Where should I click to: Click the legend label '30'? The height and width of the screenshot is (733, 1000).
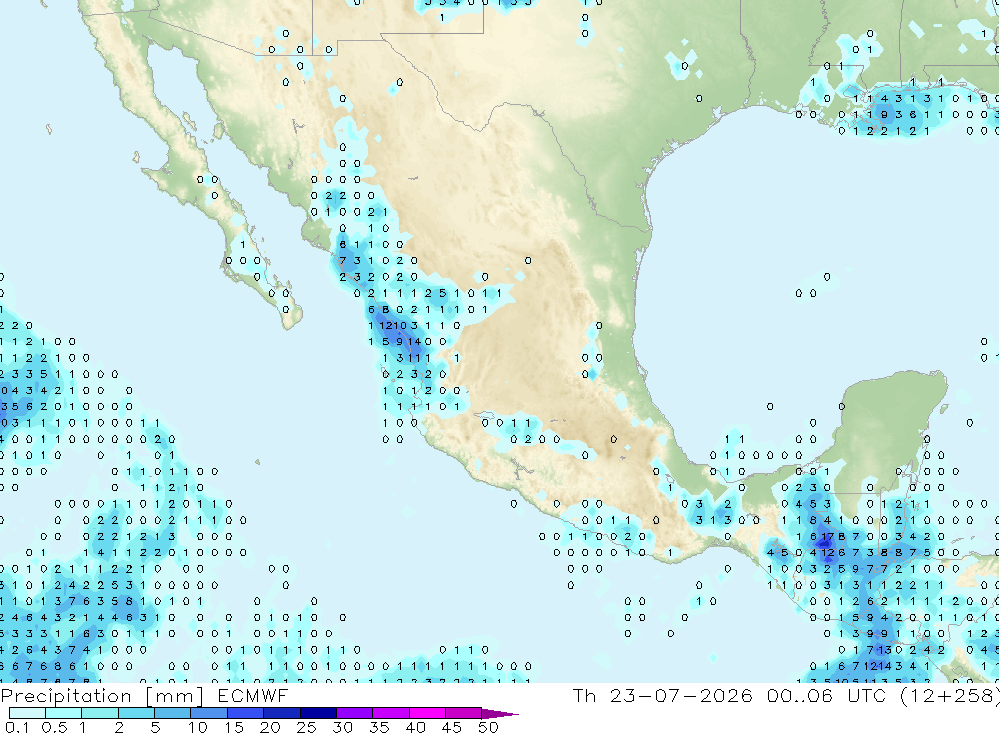click(342, 727)
